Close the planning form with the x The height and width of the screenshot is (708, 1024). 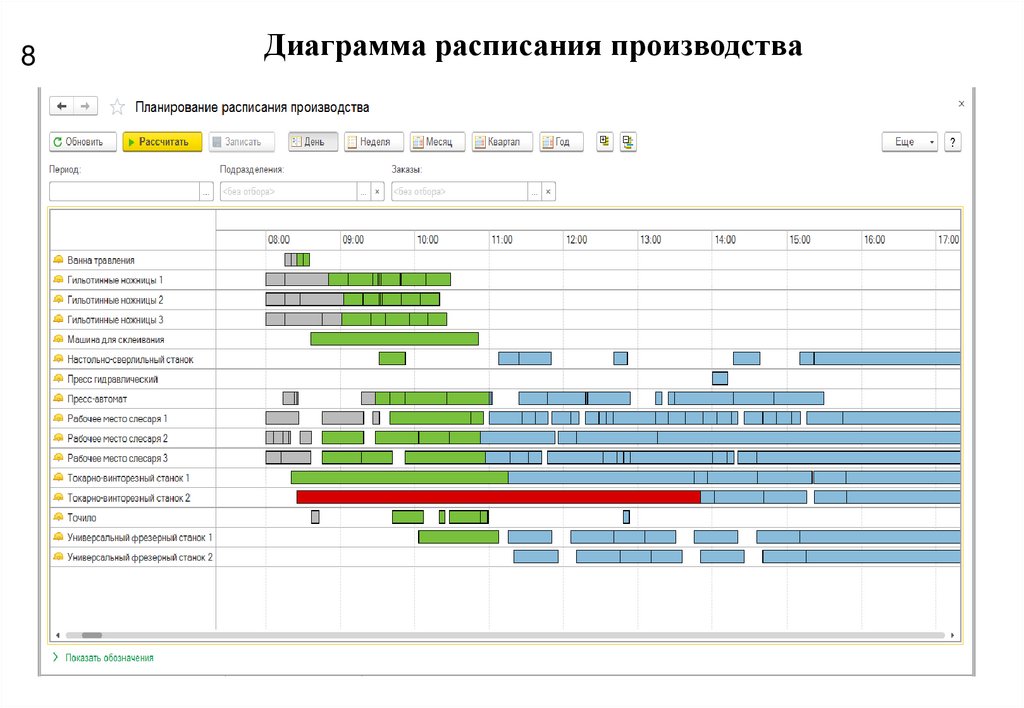pos(961,103)
